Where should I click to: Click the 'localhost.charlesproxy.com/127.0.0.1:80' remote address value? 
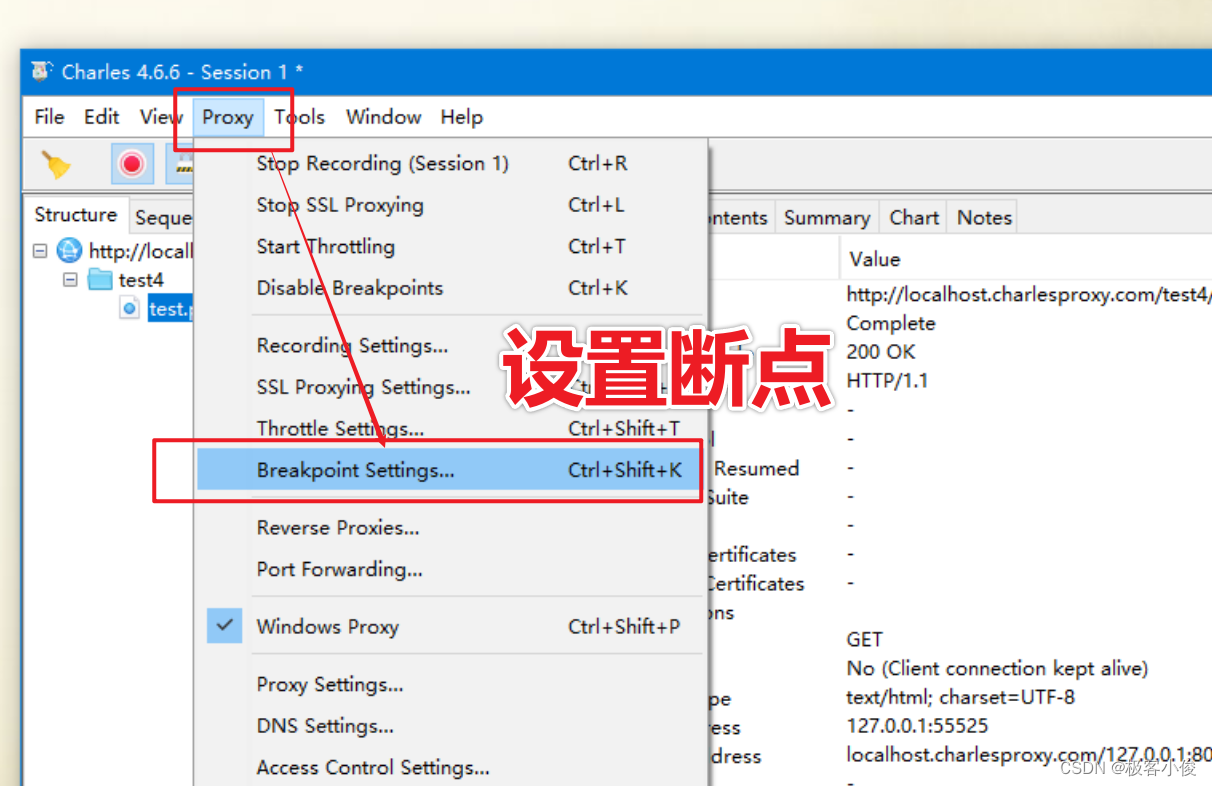pos(1029,754)
